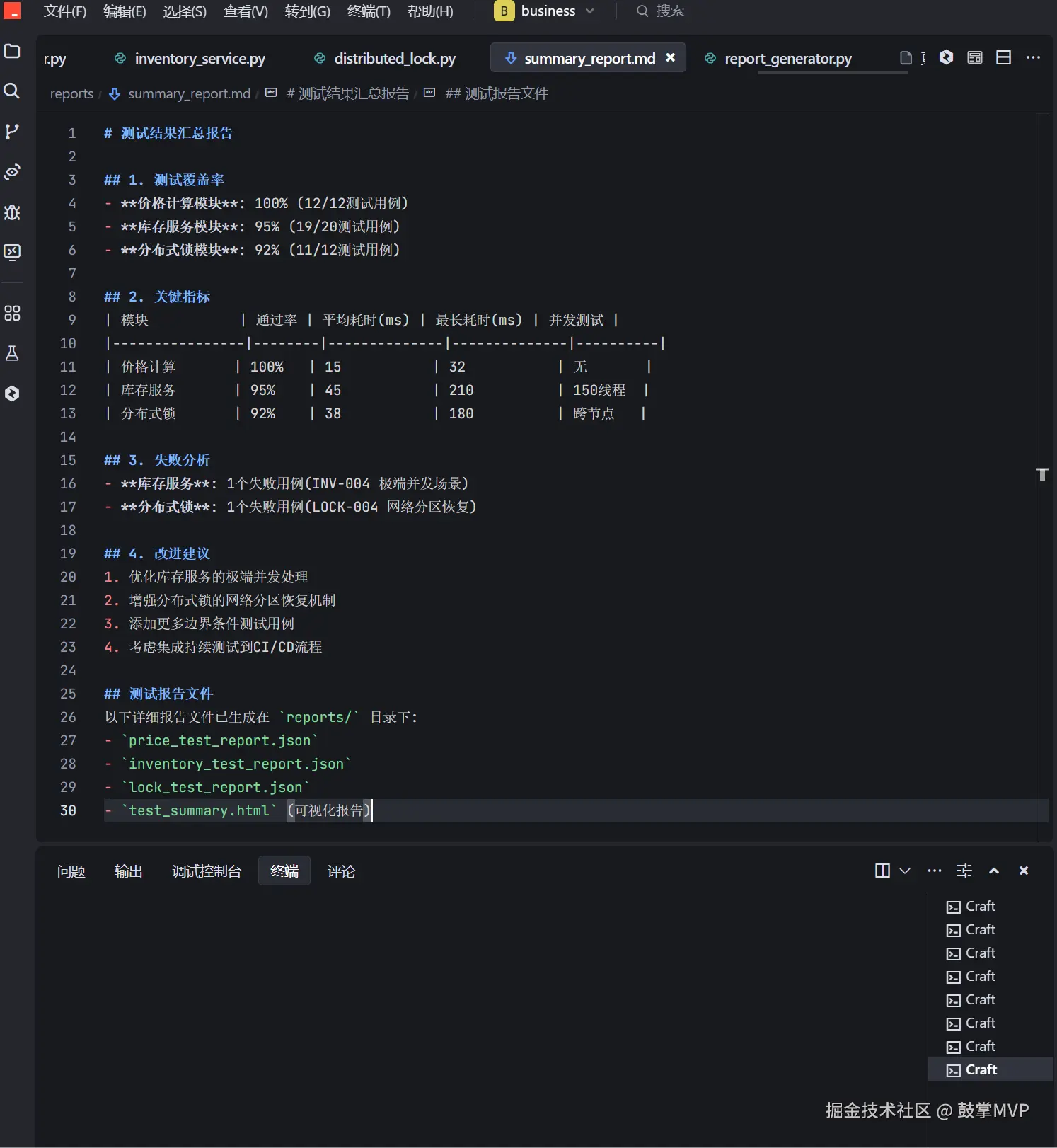Click the '## 4. 改进建议' heading line
Image resolution: width=1057 pixels, height=1148 pixels.
click(x=157, y=553)
